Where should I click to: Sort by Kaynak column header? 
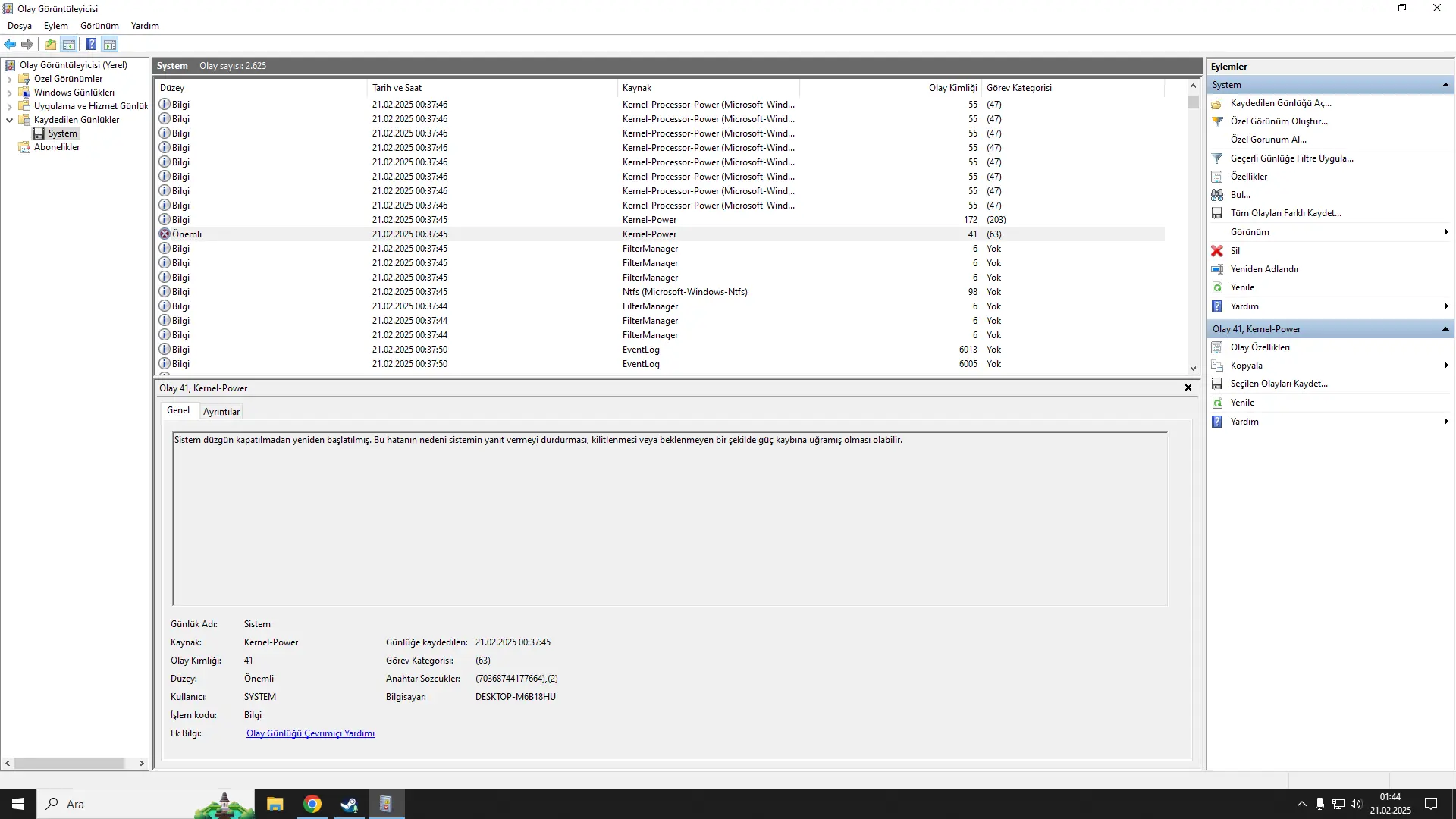click(x=708, y=88)
